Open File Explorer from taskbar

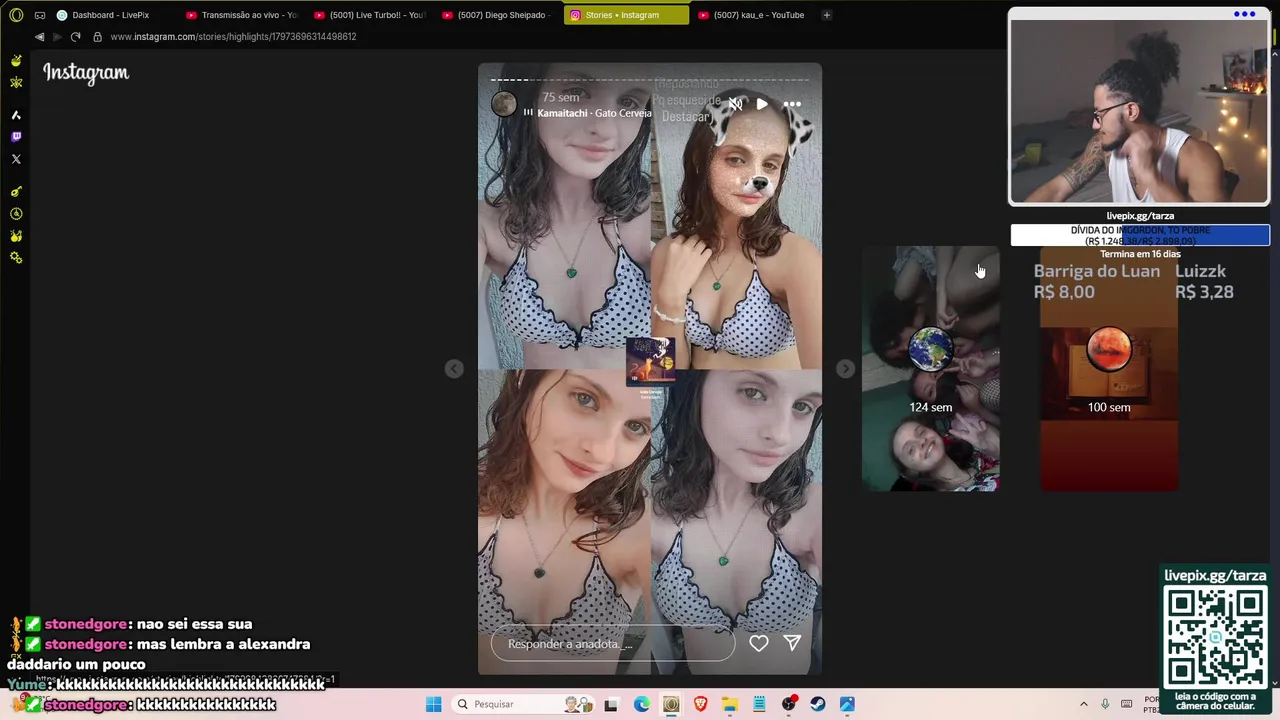coord(730,704)
